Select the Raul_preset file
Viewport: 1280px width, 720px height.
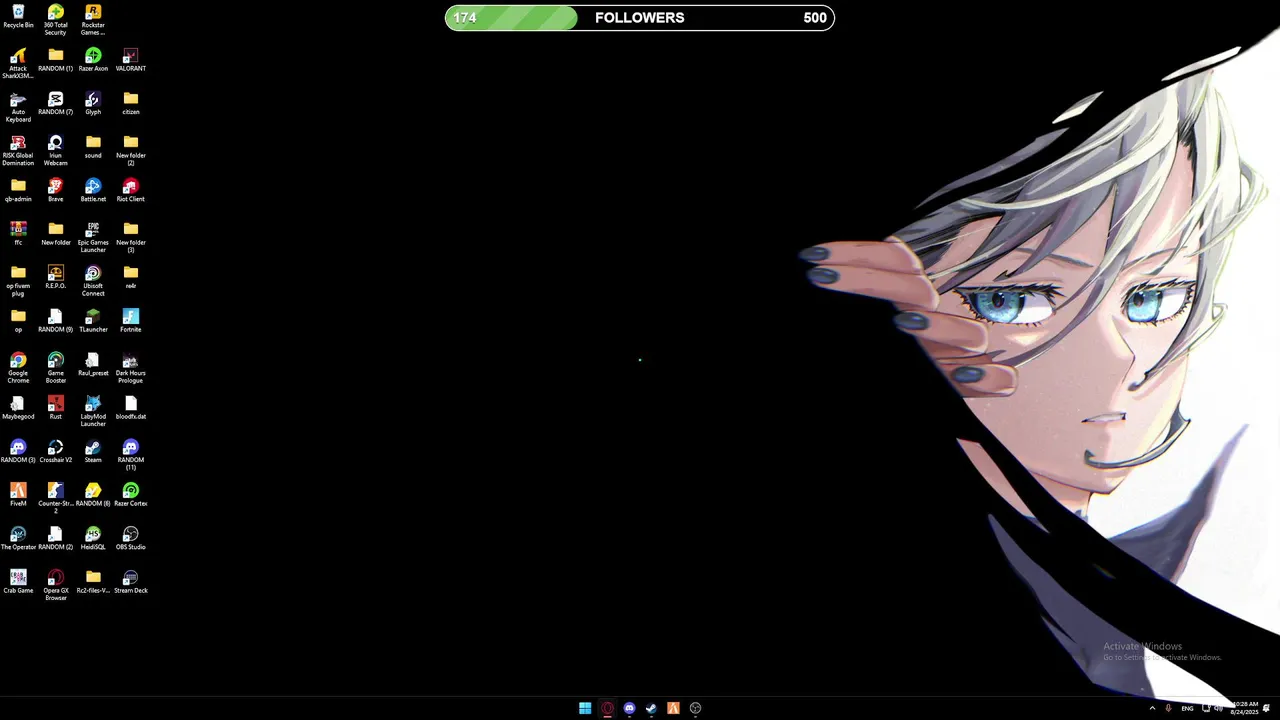pyautogui.click(x=93, y=364)
